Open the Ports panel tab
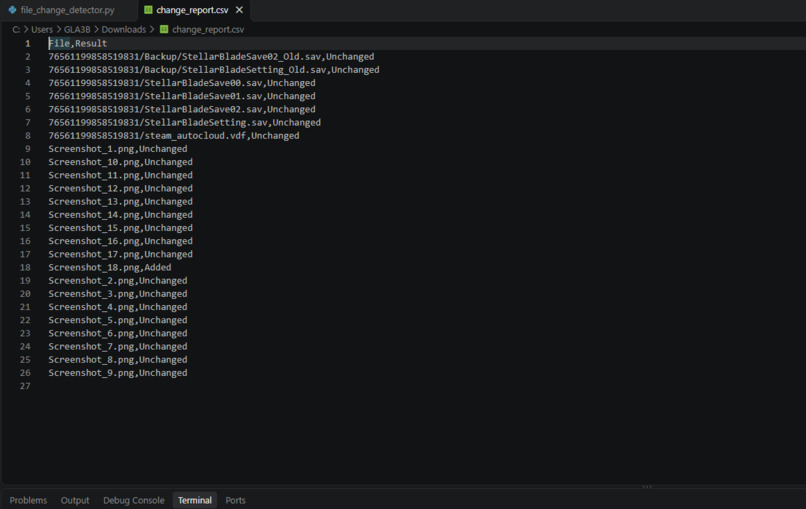This screenshot has width=806, height=509. tap(235, 500)
